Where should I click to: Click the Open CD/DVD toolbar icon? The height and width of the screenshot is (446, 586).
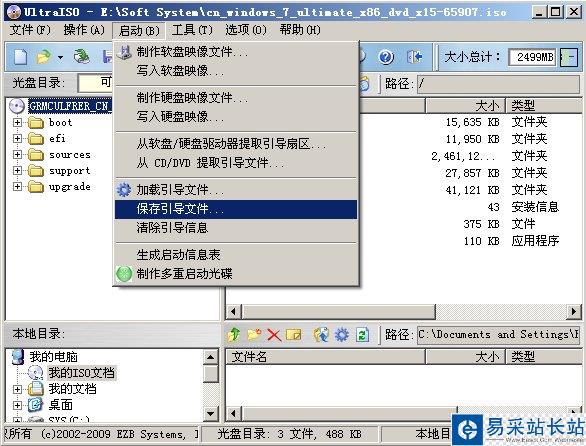click(81, 56)
